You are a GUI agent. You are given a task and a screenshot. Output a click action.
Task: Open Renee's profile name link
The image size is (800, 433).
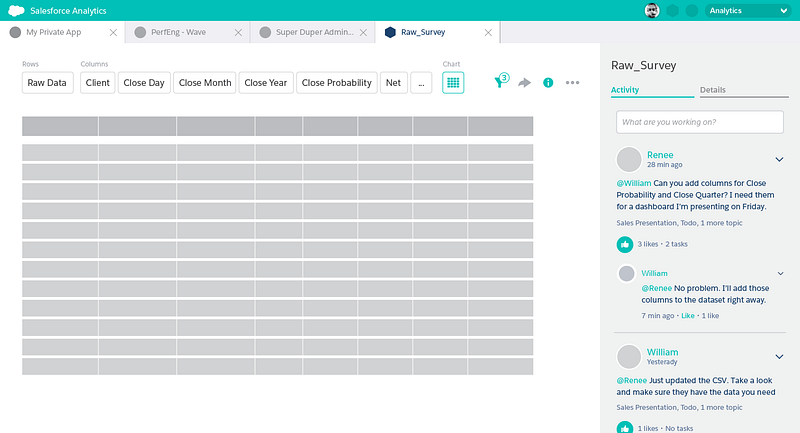[x=660, y=155]
